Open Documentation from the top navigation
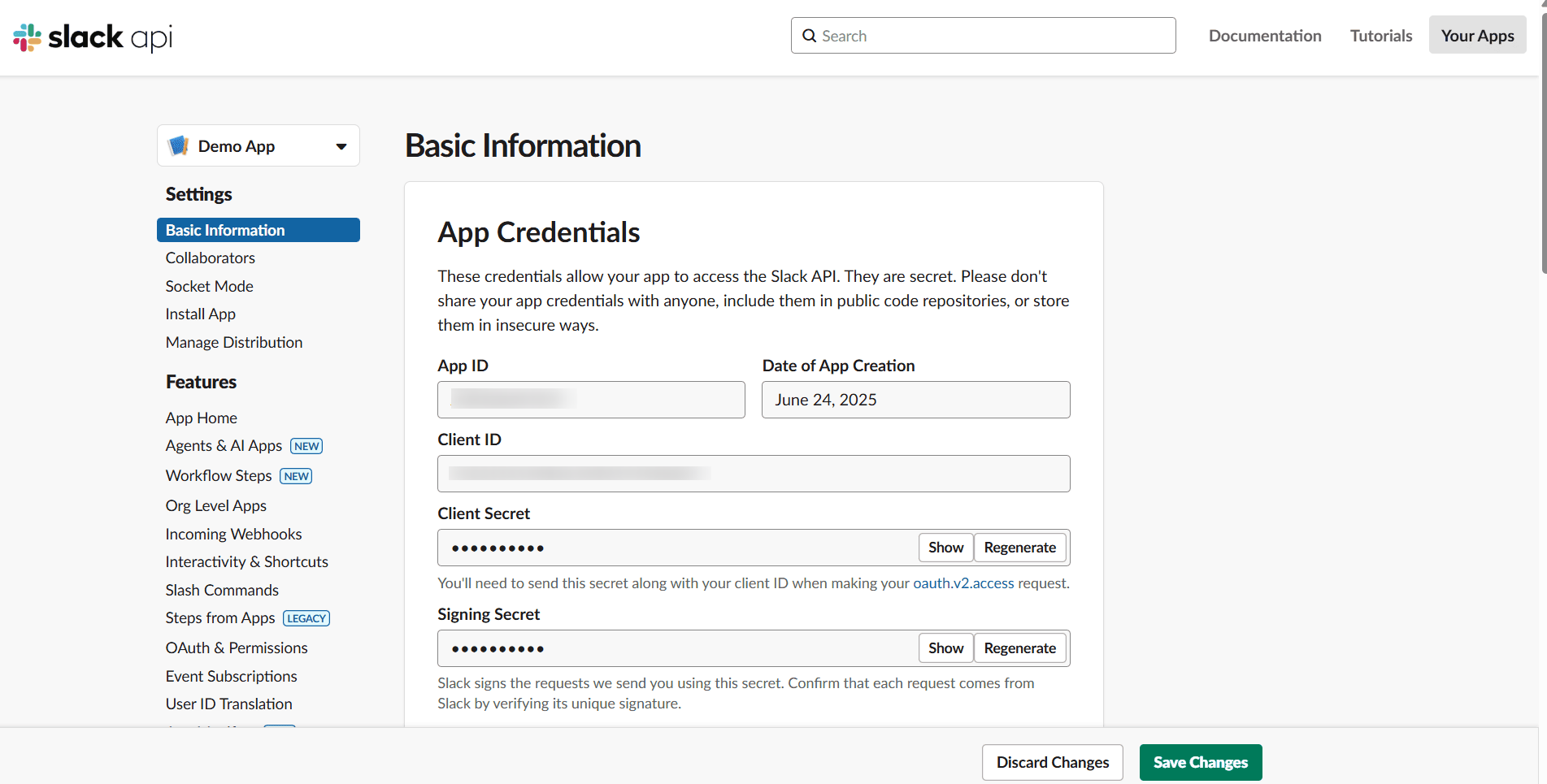This screenshot has height=784, width=1547. click(1265, 36)
